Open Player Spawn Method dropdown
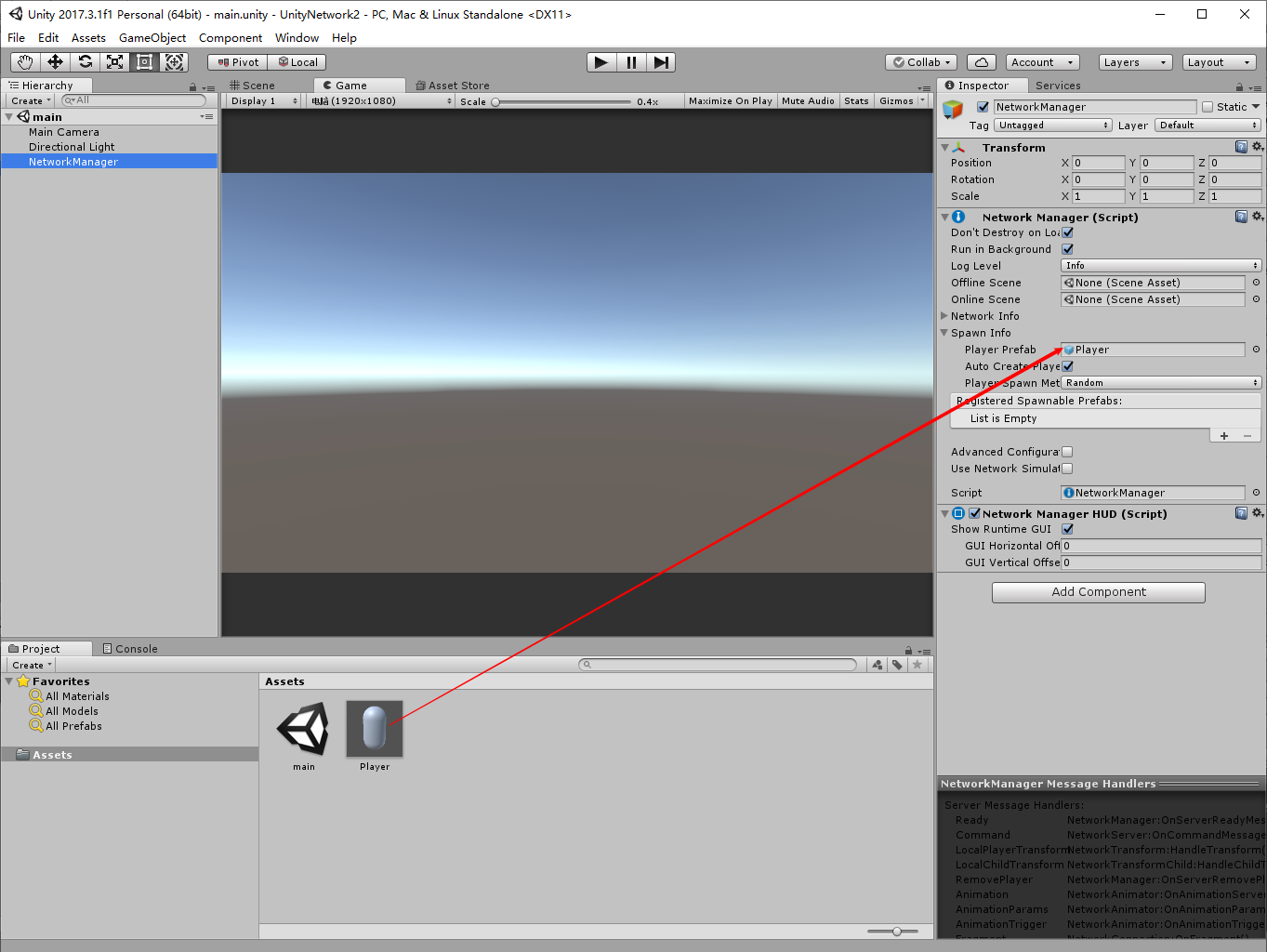Image resolution: width=1267 pixels, height=952 pixels. tap(1161, 383)
